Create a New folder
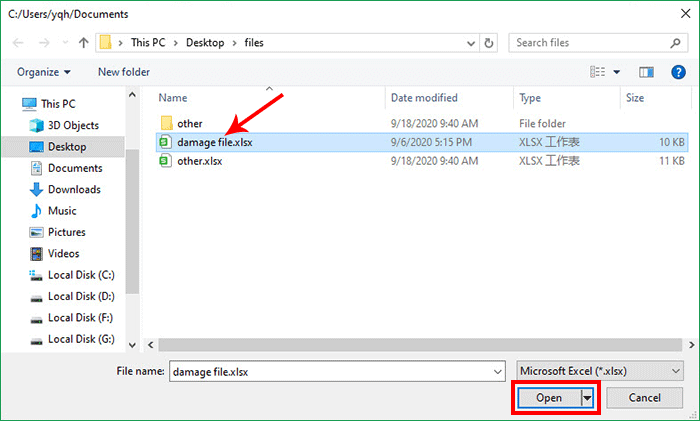The width and height of the screenshot is (700, 421). [124, 72]
